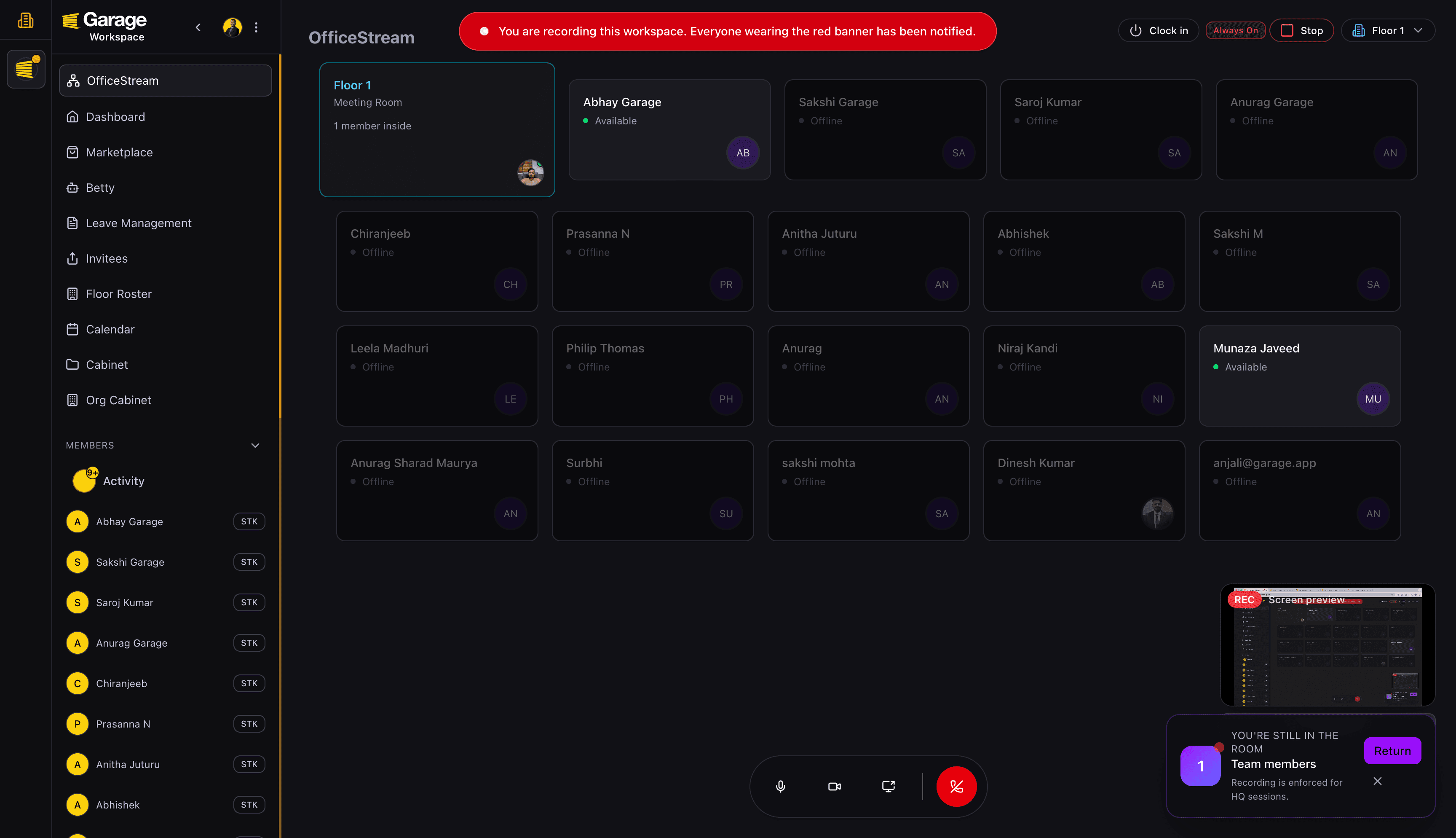Open the Floor 1 Meeting Room card

436,129
